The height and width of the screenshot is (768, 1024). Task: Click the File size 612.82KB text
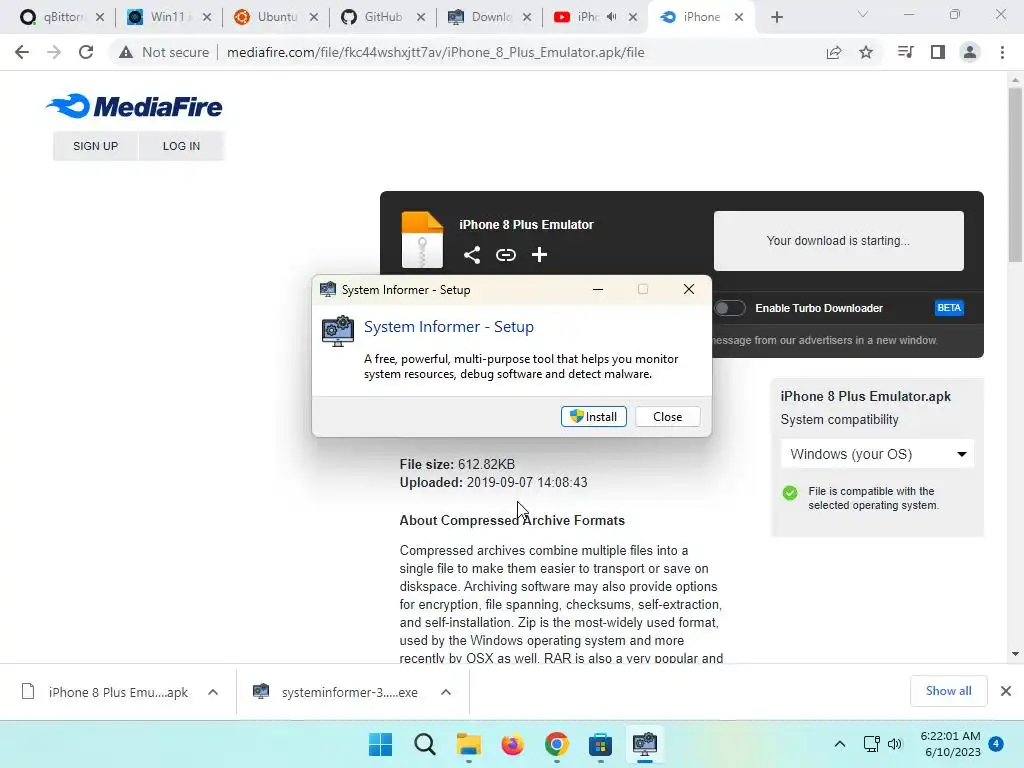(x=457, y=464)
